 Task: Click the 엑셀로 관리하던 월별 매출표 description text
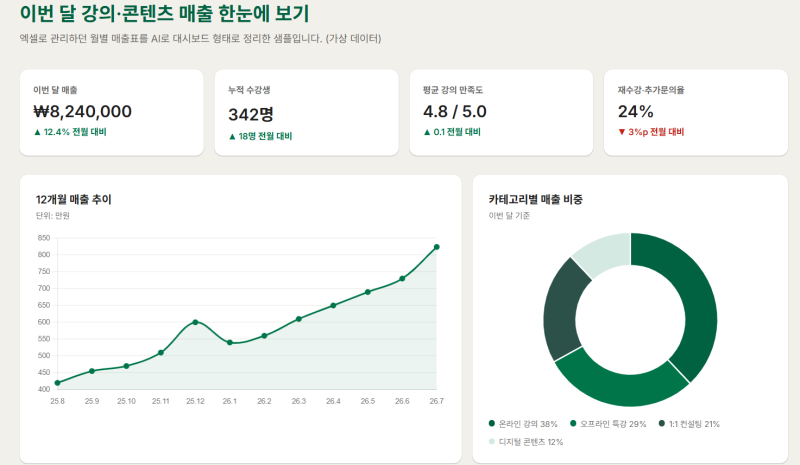pos(200,38)
